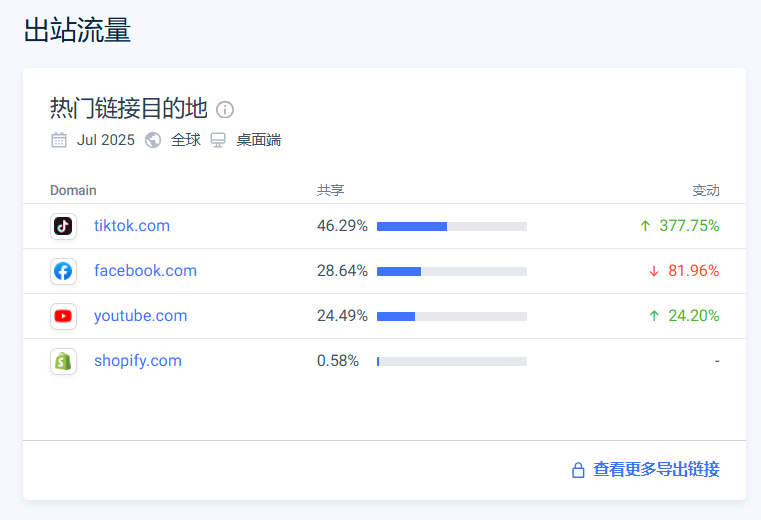Click the 377.75% change value for tiktok
The image size is (761, 520).
tap(688, 226)
